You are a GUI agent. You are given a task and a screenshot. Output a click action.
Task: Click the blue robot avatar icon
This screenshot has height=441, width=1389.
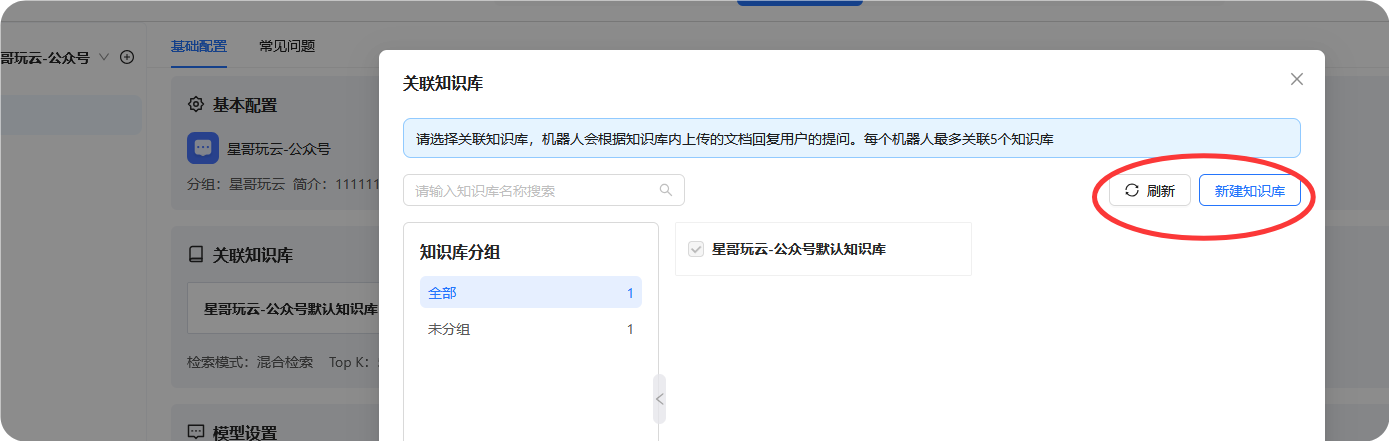point(203,148)
